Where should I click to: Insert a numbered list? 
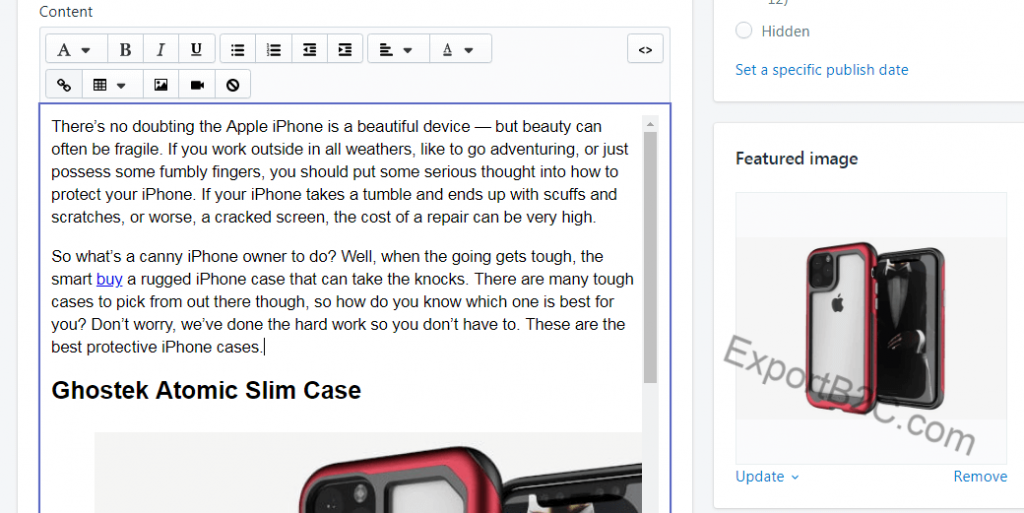click(273, 49)
